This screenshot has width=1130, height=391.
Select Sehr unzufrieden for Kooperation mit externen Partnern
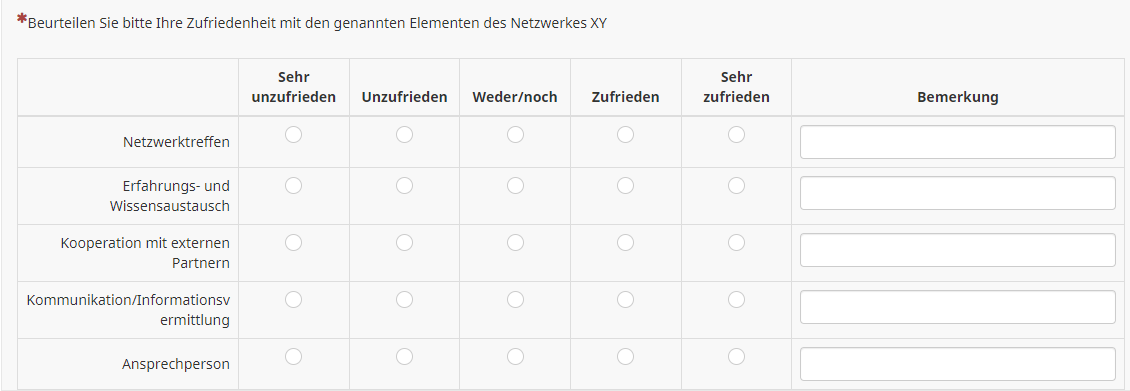[293, 243]
